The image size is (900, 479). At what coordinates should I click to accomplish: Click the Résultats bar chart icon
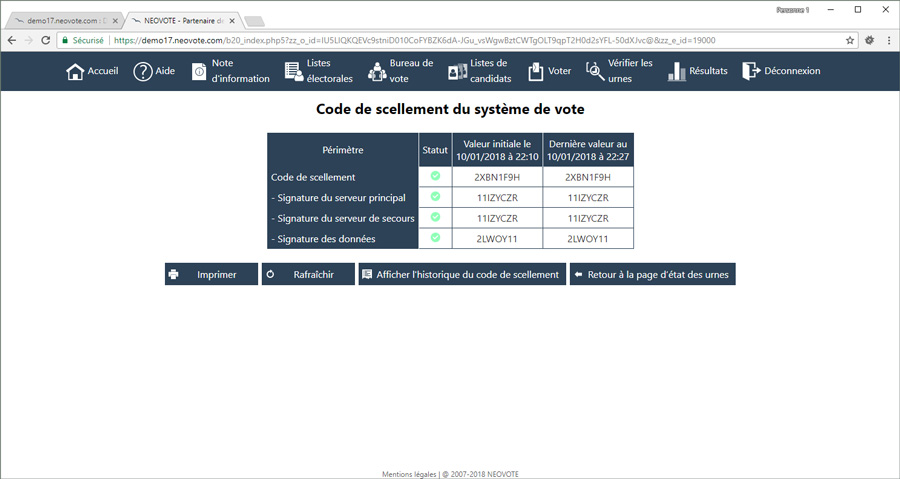point(677,72)
